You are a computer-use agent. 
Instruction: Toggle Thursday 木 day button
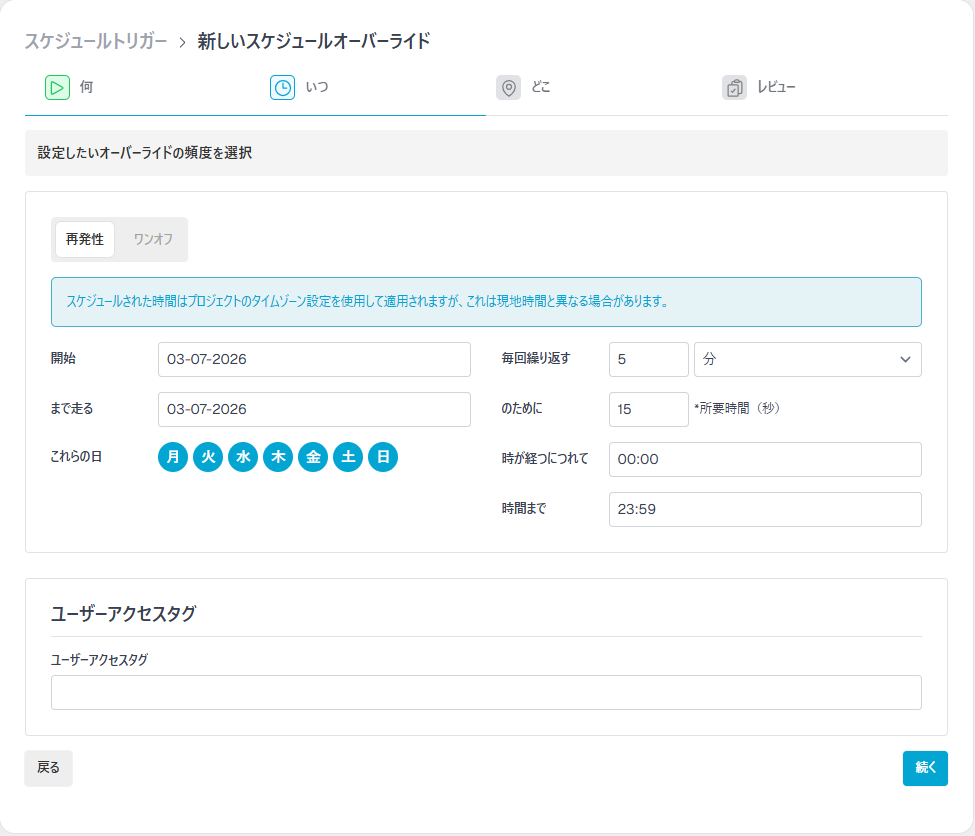click(x=278, y=457)
